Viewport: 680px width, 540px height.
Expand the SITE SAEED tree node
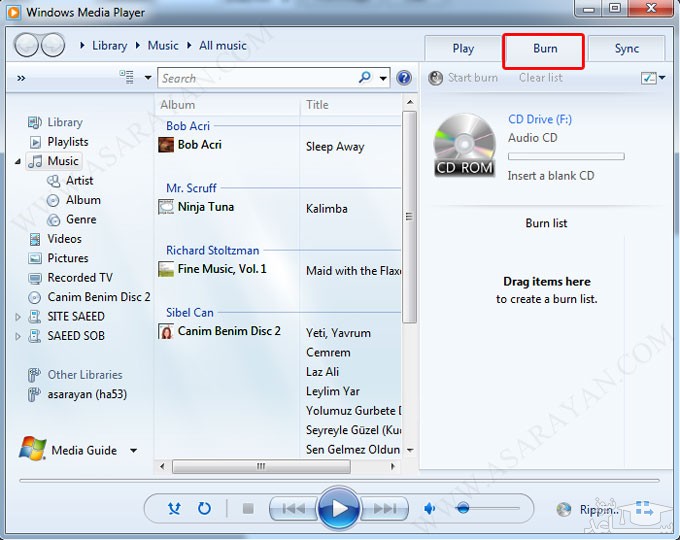point(17,317)
